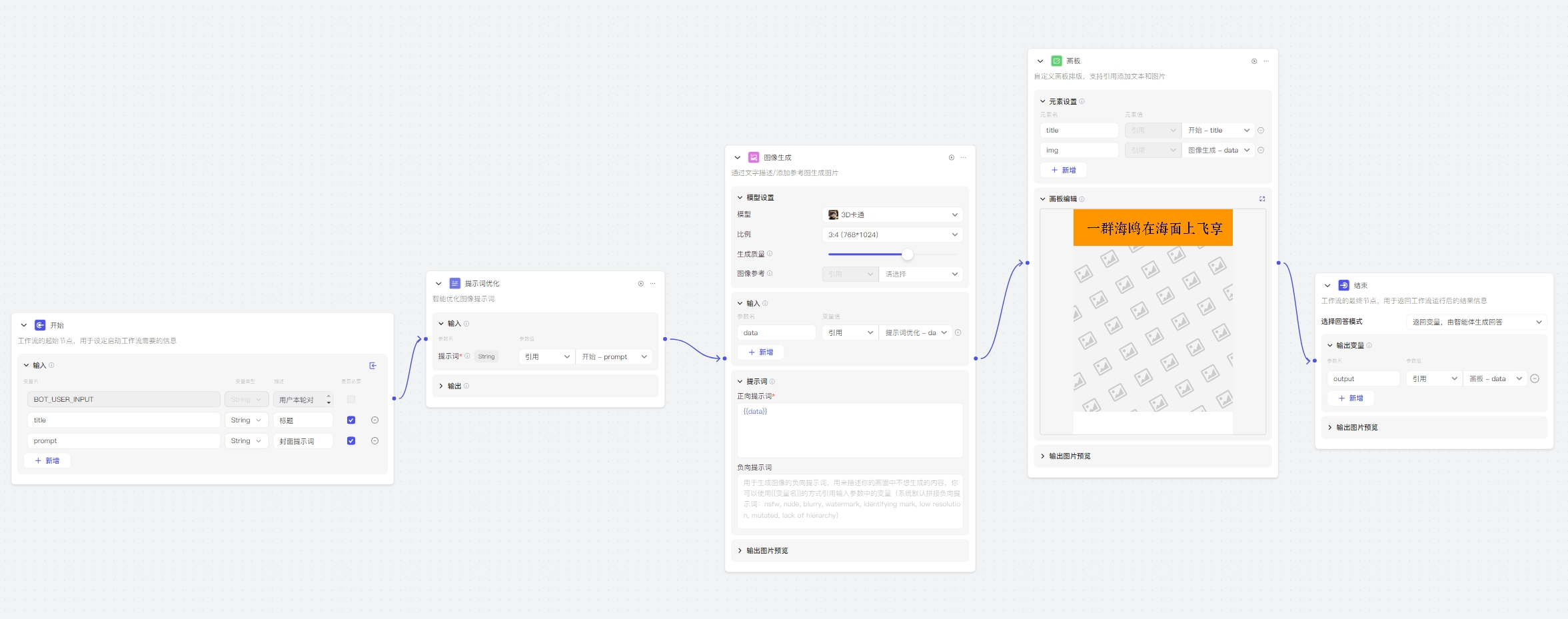Open 选择回答模式 dropdown
The height and width of the screenshot is (619, 1568).
[x=1477, y=322]
